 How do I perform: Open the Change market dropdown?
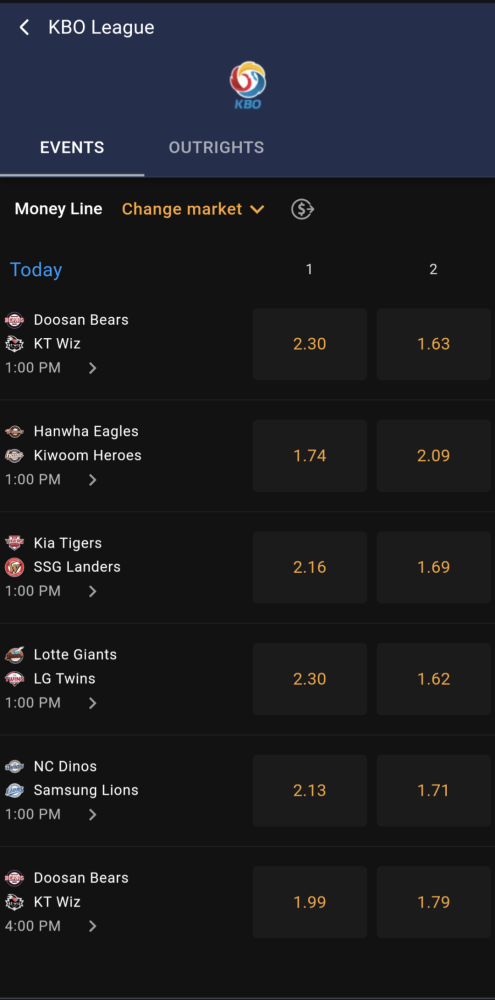pos(193,209)
